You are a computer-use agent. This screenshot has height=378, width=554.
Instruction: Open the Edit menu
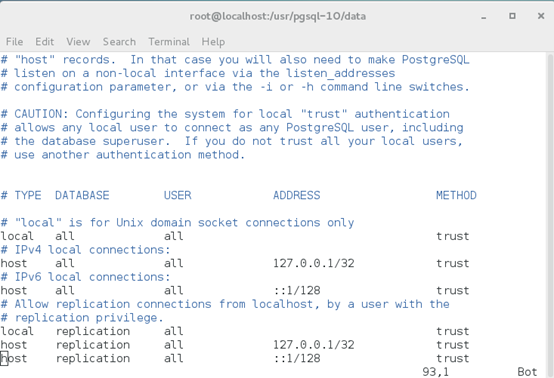tap(45, 42)
